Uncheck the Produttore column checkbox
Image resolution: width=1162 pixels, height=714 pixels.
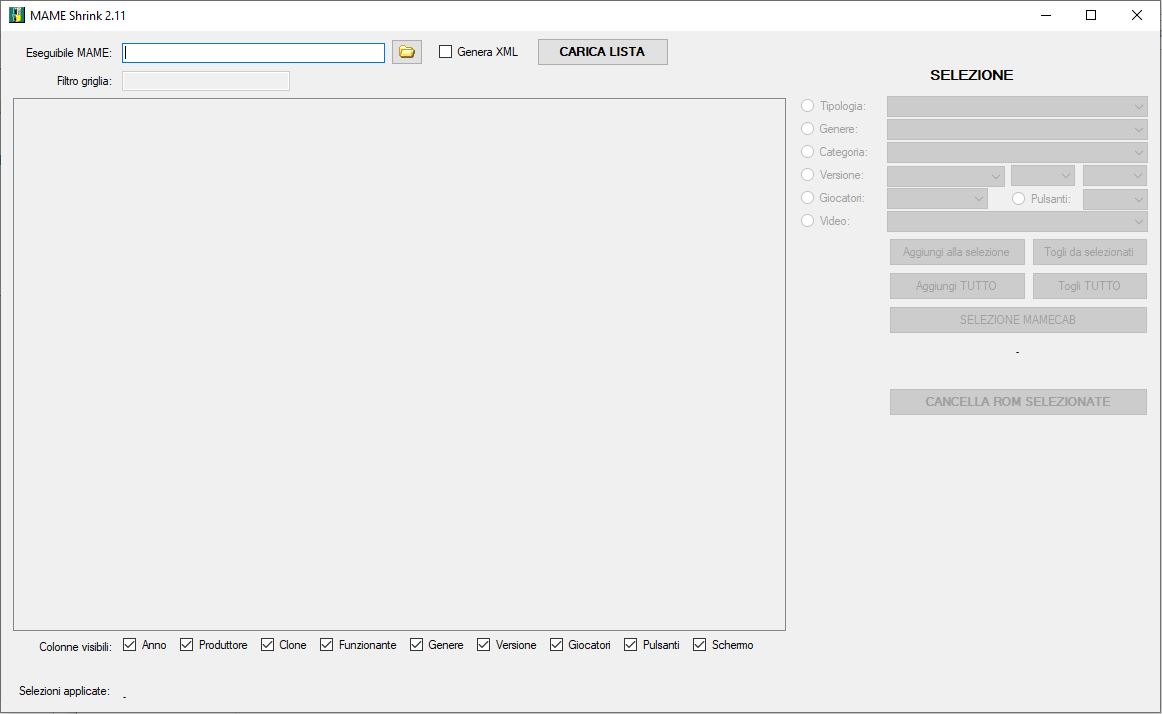pyautogui.click(x=187, y=645)
